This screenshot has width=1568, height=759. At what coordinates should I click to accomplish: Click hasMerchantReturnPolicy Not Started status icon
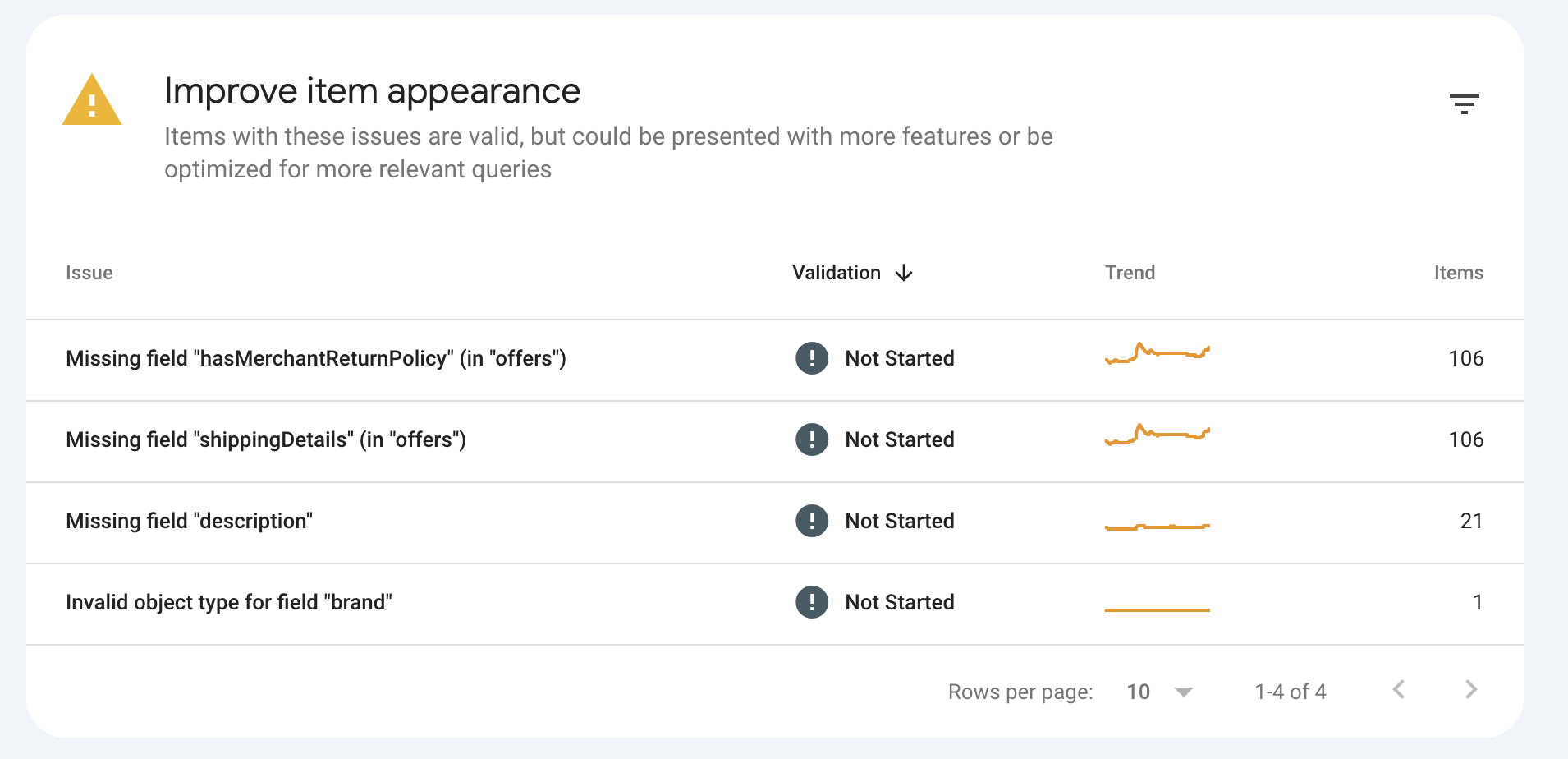[x=812, y=358]
